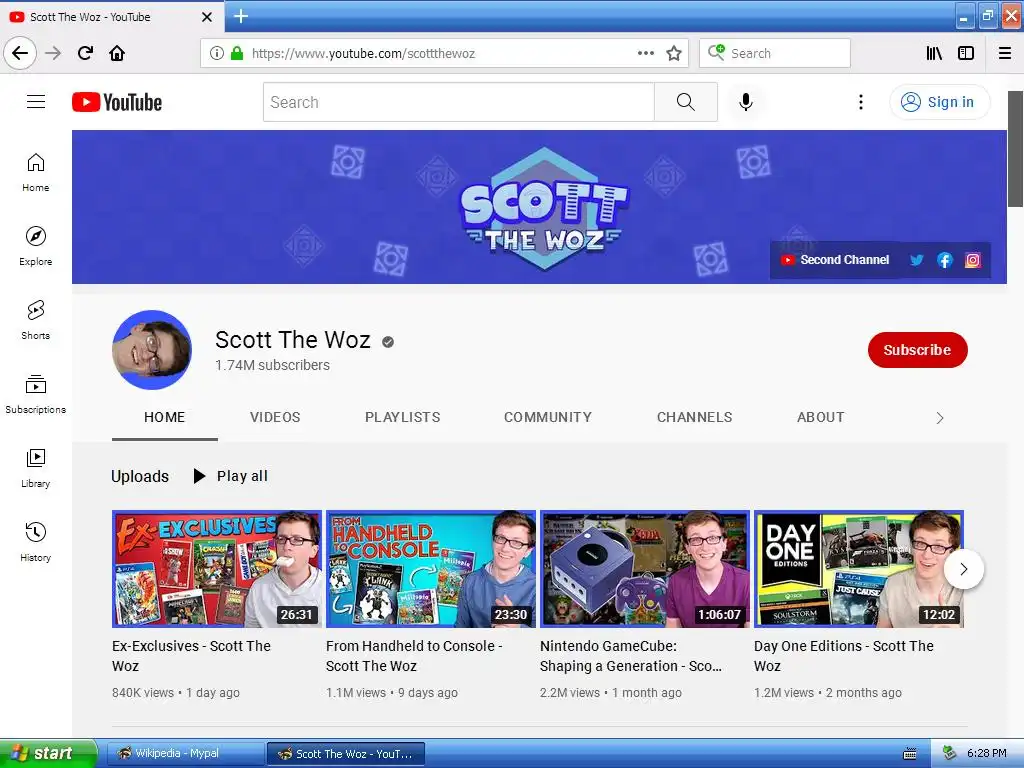Focus the browser Search box
This screenshot has height=768, width=1024.
pos(775,53)
